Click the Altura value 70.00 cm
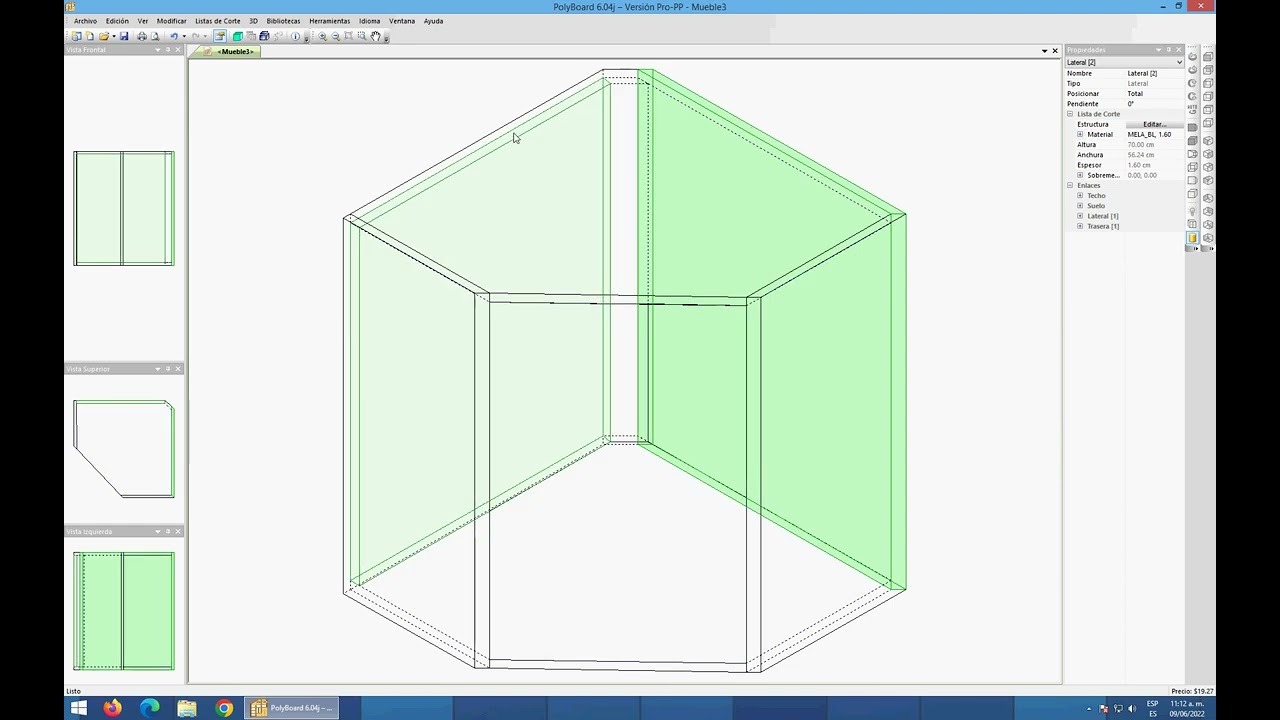Screen dimensions: 1280x720 coord(1154,145)
